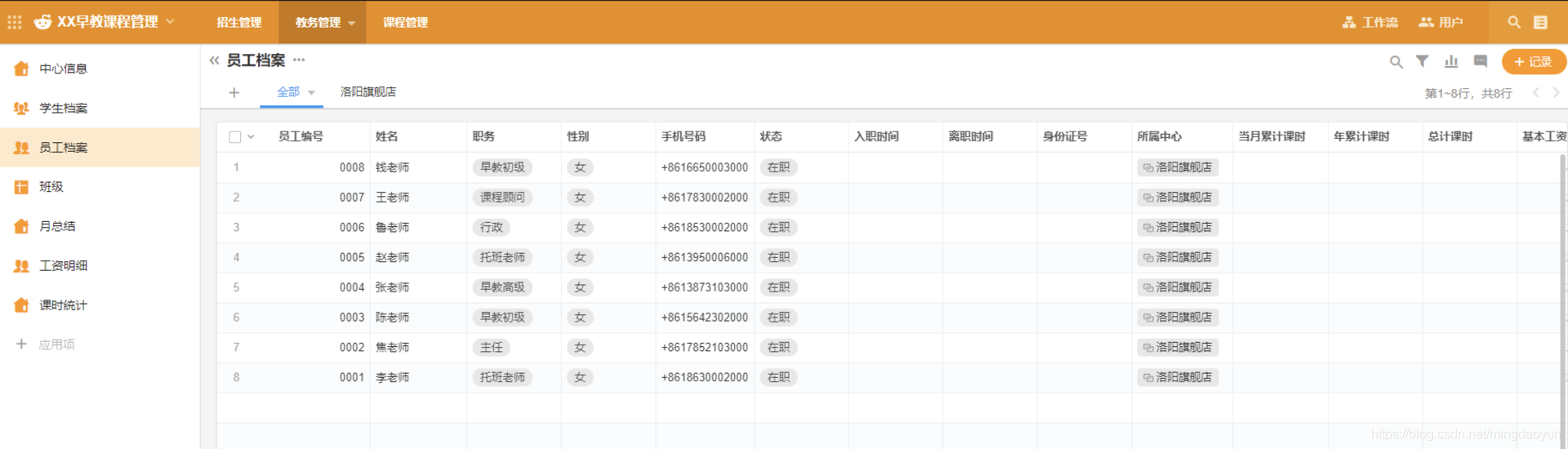
Task: Switch to the 洛阳旗舰店 view tab
Action: [368, 92]
